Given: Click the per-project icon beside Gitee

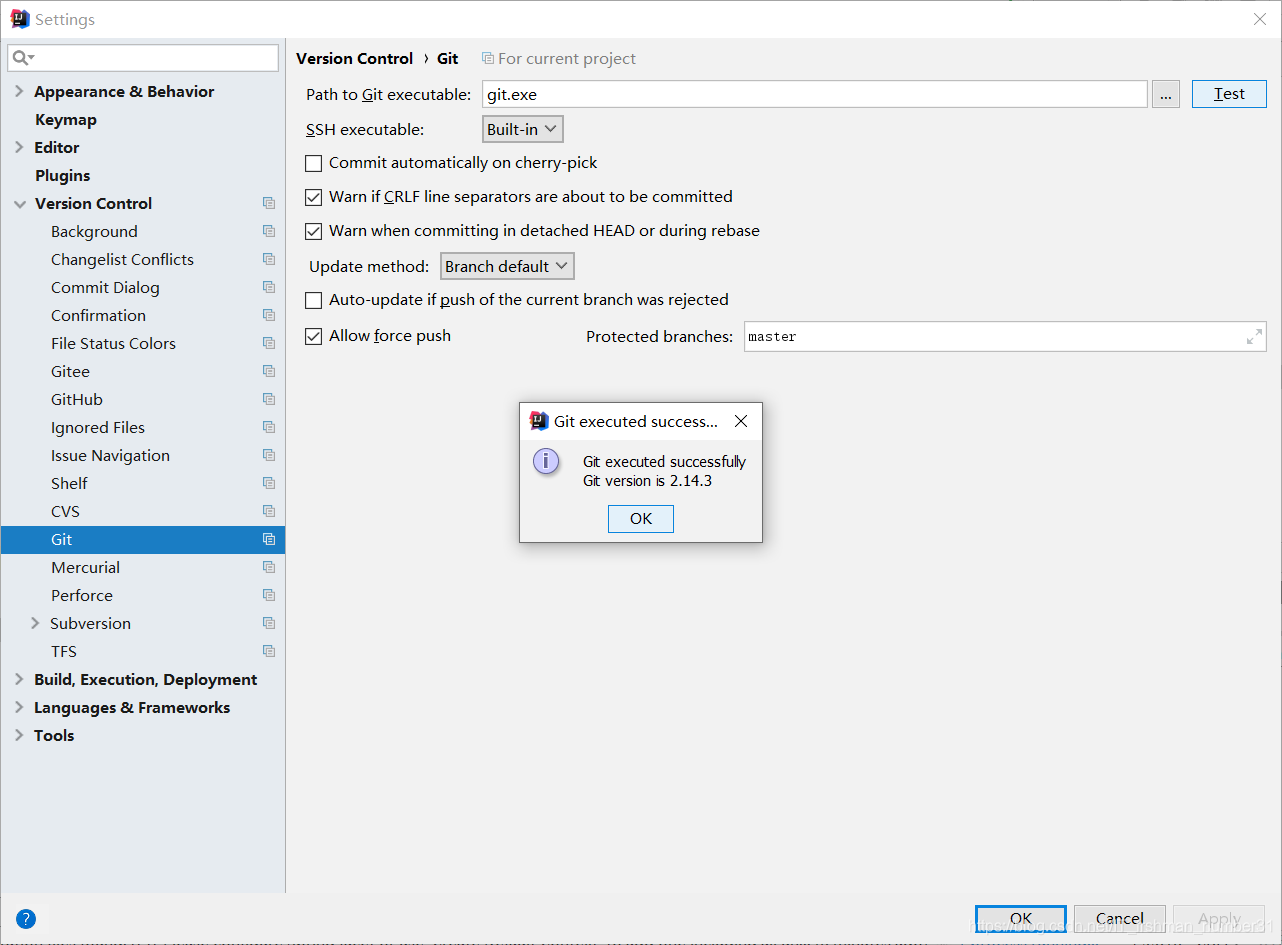Looking at the screenshot, I should 269,371.
